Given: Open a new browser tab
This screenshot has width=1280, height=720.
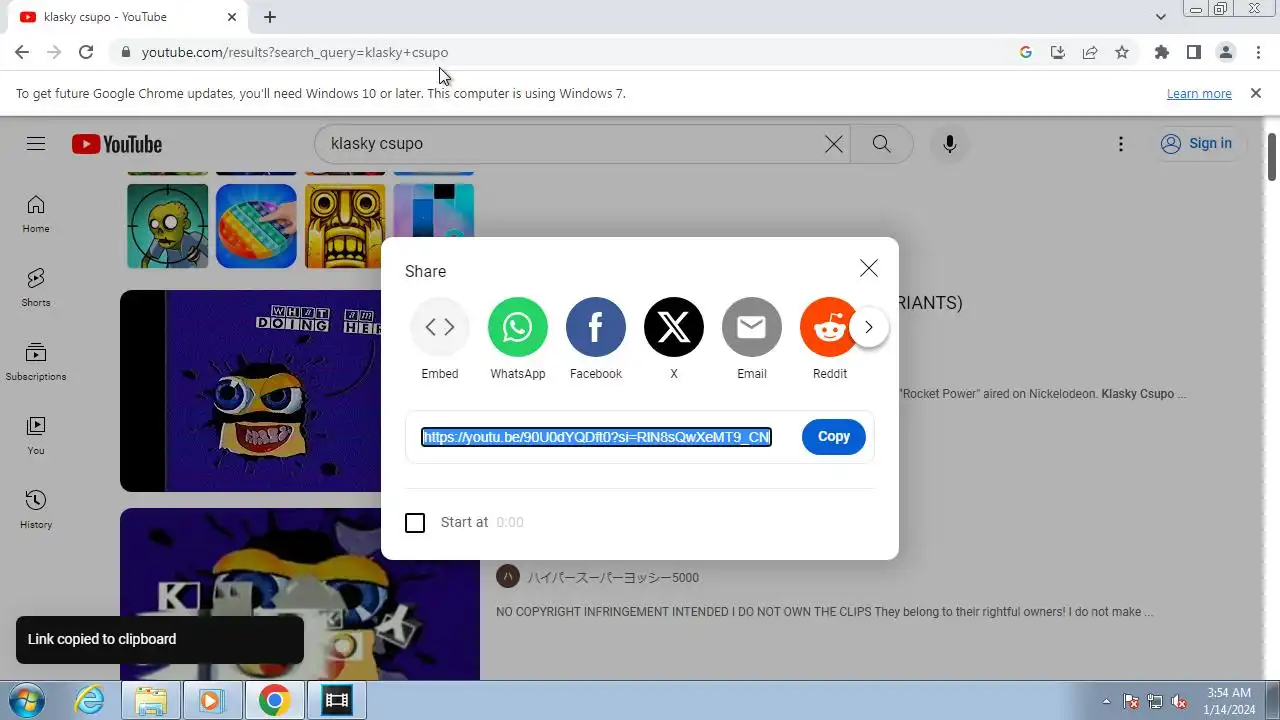Looking at the screenshot, I should click(270, 17).
